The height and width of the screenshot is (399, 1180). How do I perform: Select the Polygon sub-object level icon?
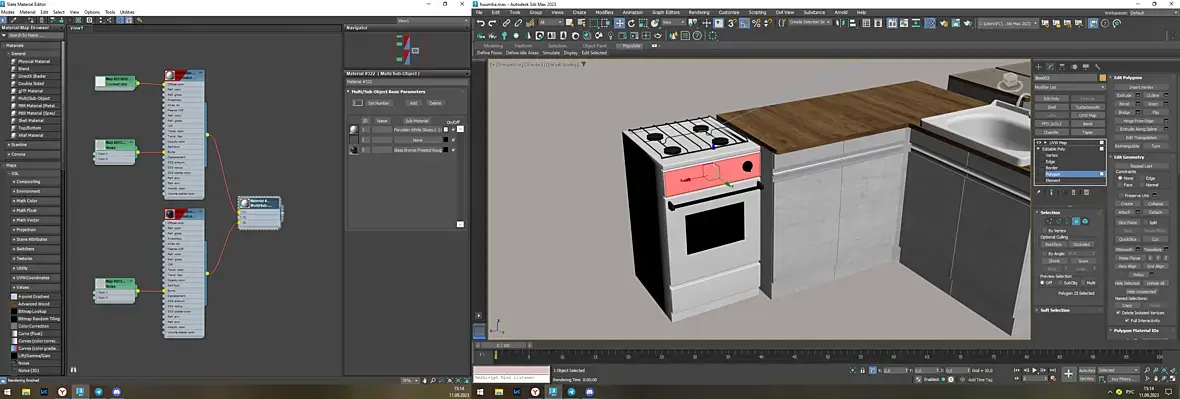pyautogui.click(x=1076, y=221)
